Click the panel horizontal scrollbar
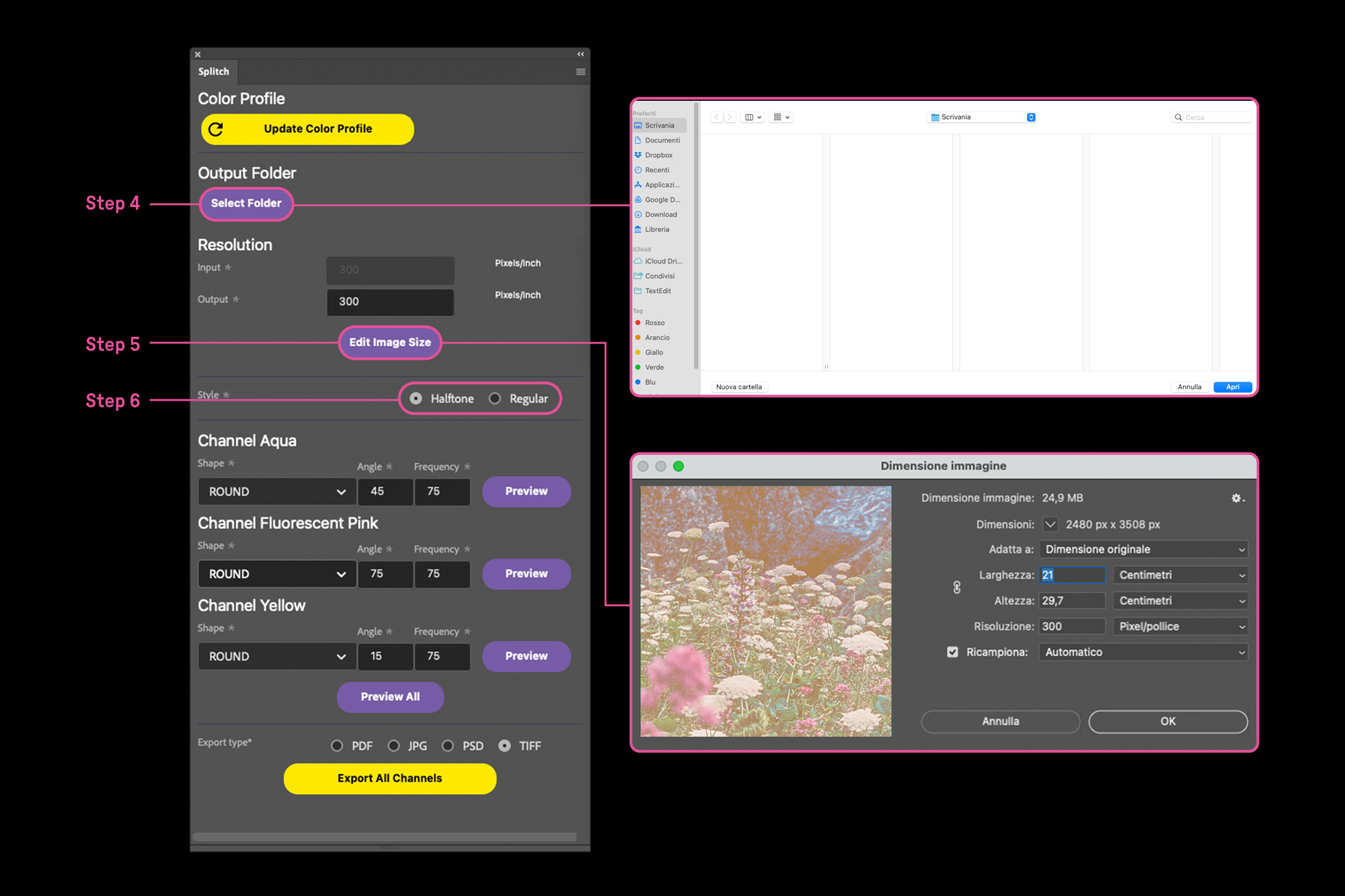This screenshot has width=1345, height=896. (385, 837)
